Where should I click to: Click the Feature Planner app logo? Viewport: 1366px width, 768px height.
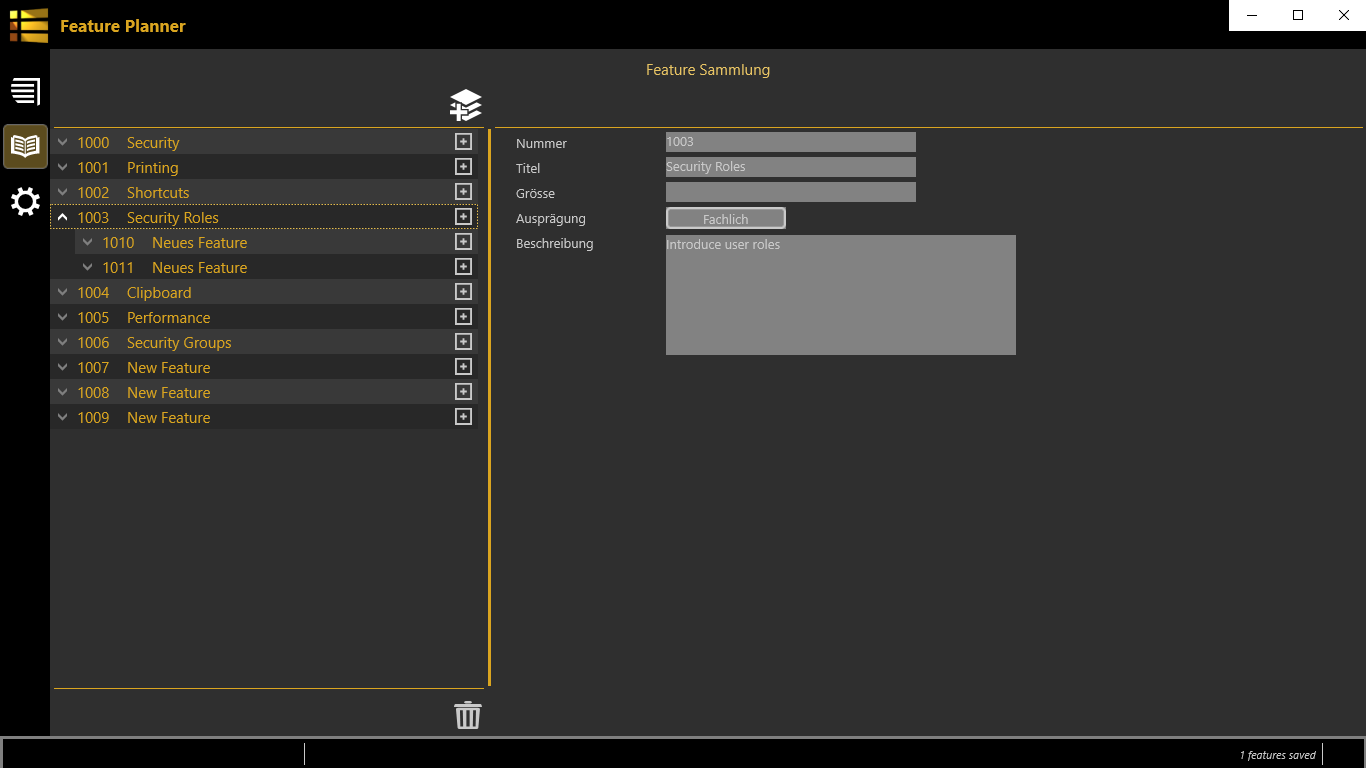(x=29, y=25)
